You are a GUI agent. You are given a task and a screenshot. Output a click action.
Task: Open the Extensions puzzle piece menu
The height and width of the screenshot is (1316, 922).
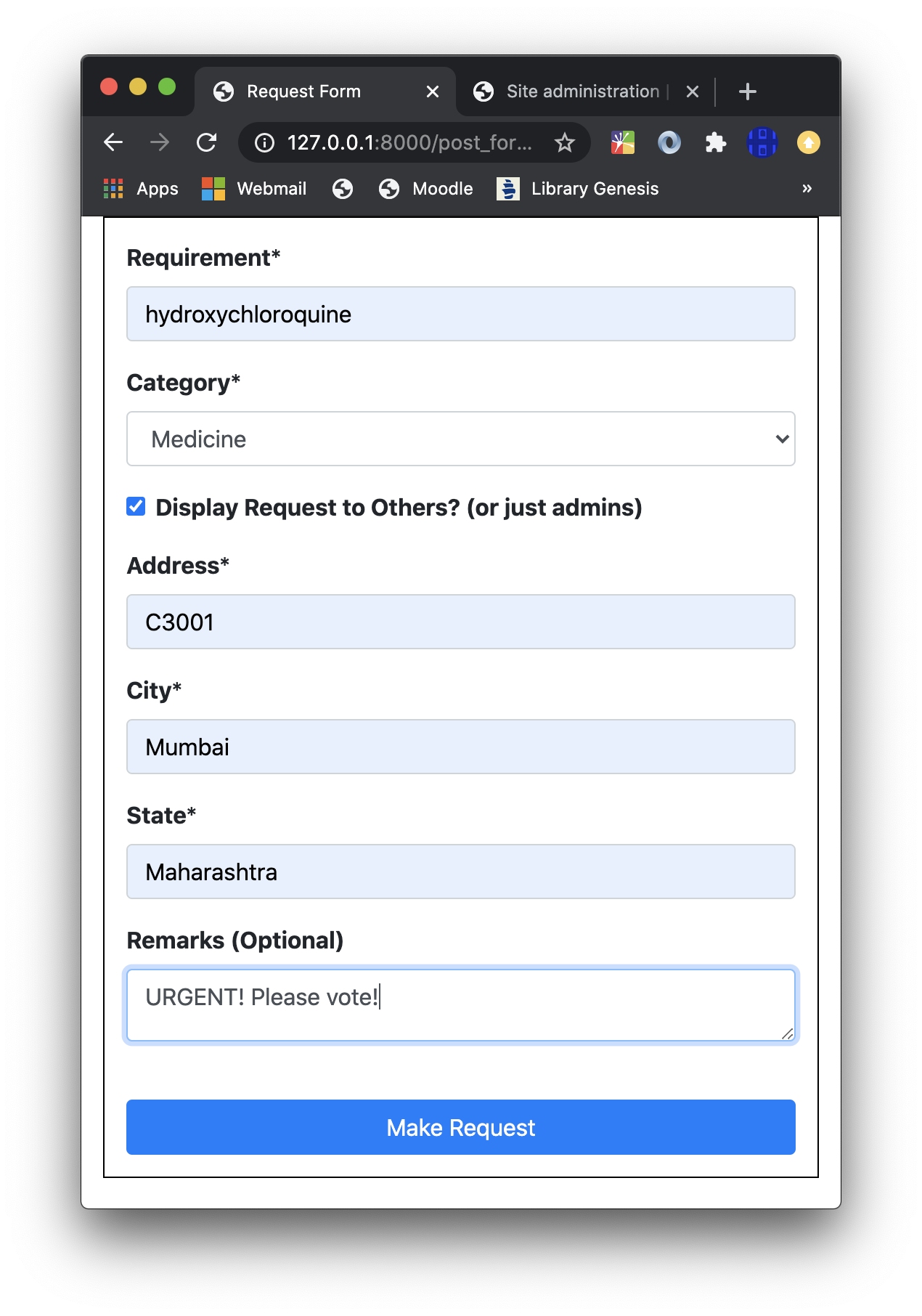716,142
